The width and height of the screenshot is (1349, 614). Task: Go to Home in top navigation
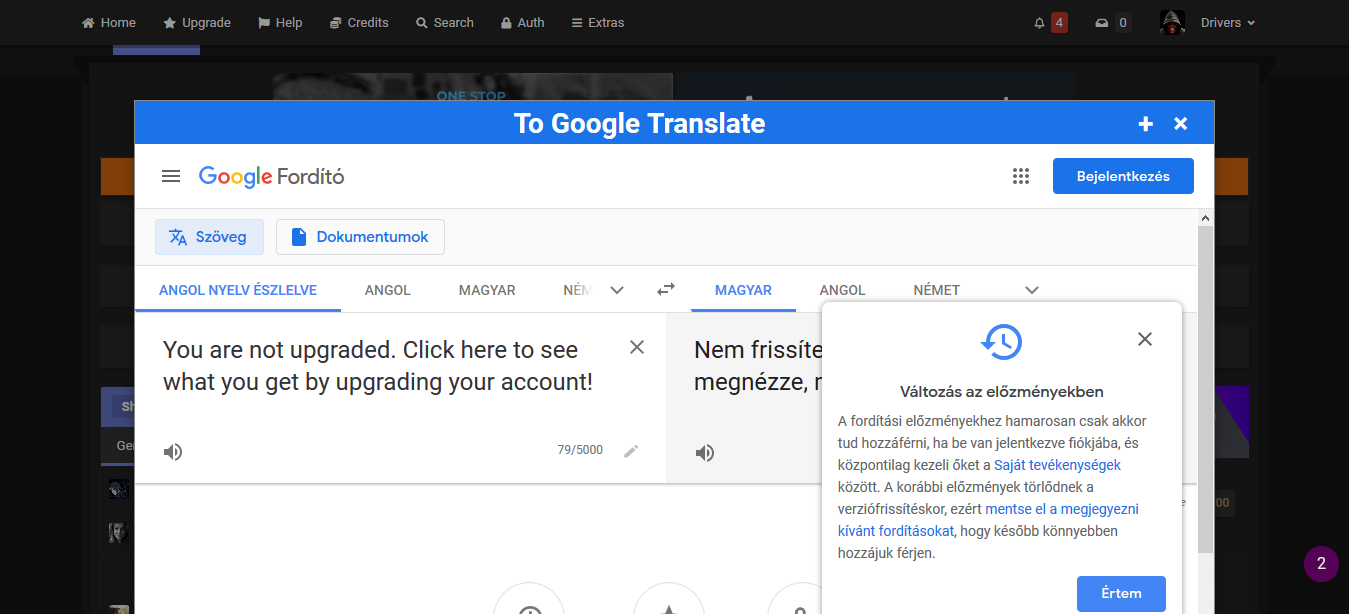tap(108, 22)
